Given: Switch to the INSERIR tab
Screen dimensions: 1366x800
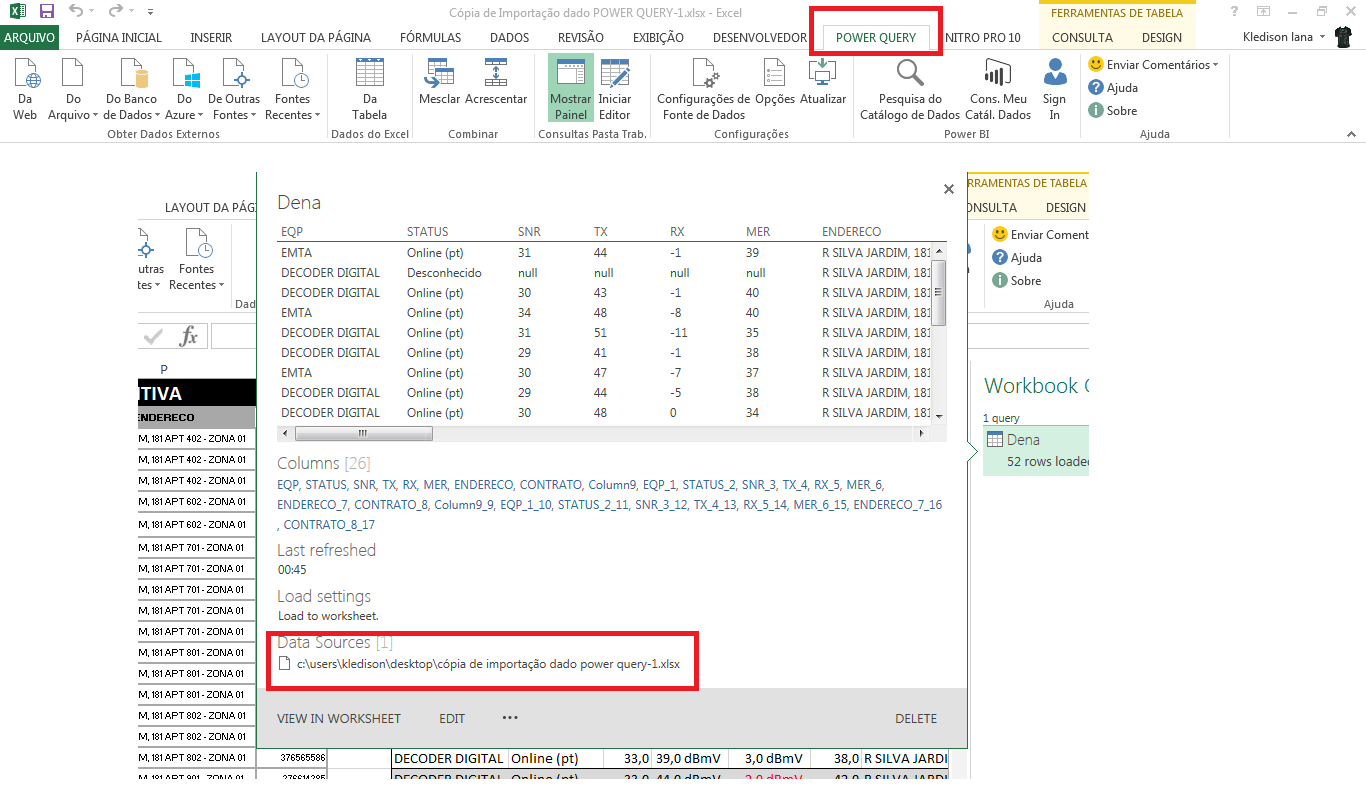Looking at the screenshot, I should [211, 37].
